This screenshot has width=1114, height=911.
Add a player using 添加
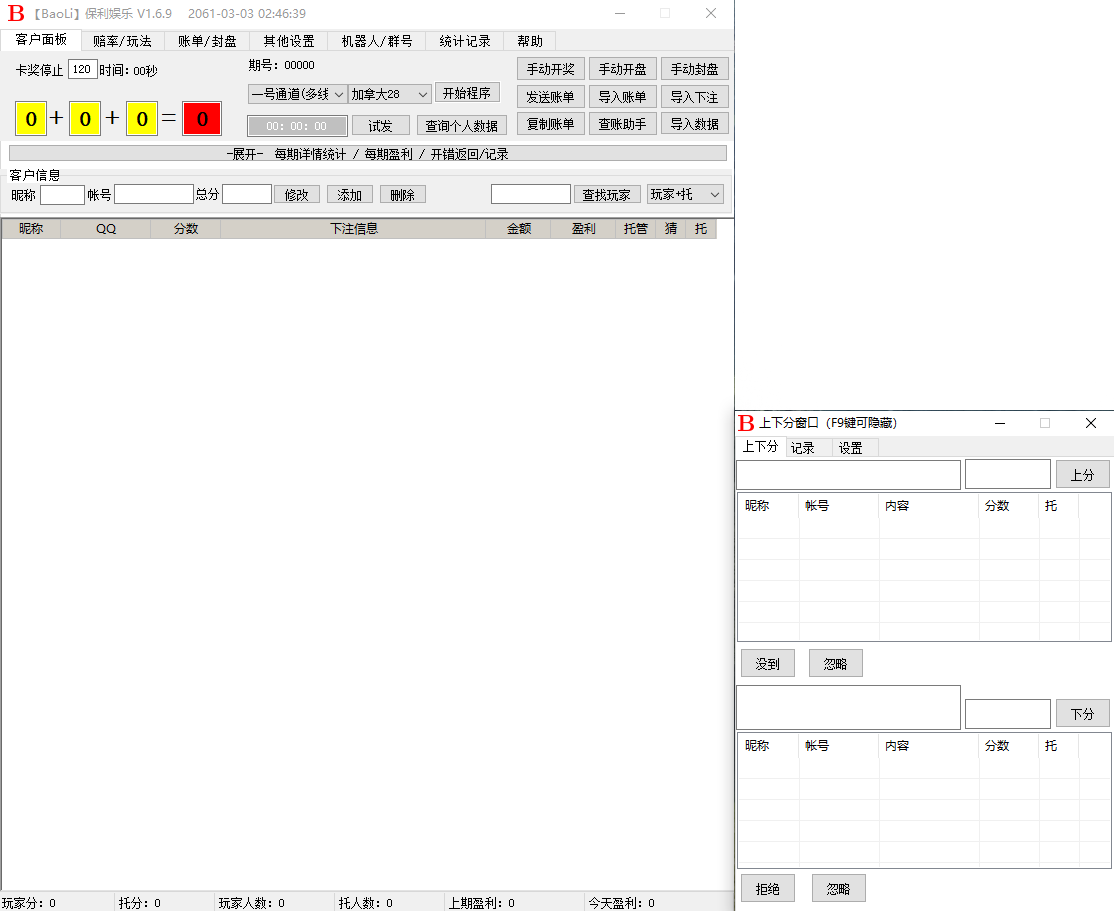(x=349, y=193)
